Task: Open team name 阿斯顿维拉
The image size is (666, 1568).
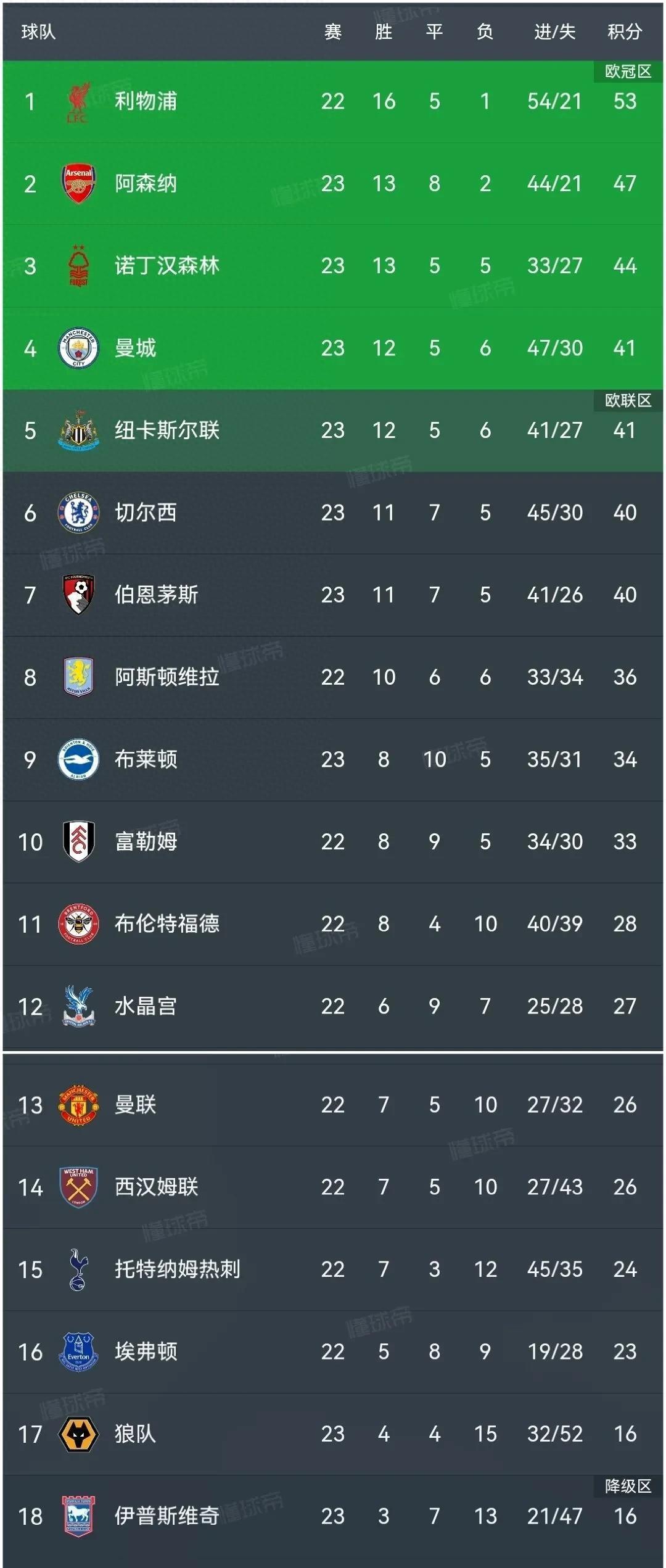Action: pos(167,677)
